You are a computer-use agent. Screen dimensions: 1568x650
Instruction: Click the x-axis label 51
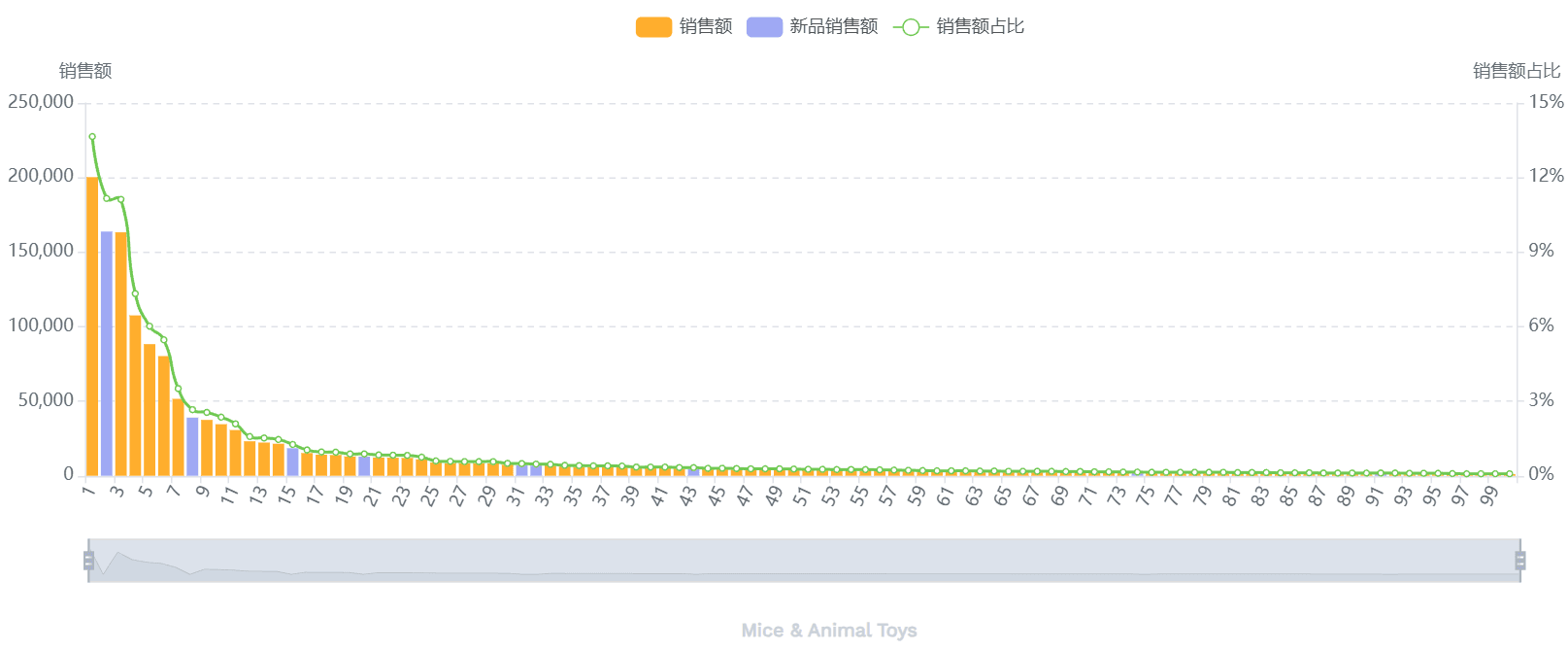pos(802,496)
